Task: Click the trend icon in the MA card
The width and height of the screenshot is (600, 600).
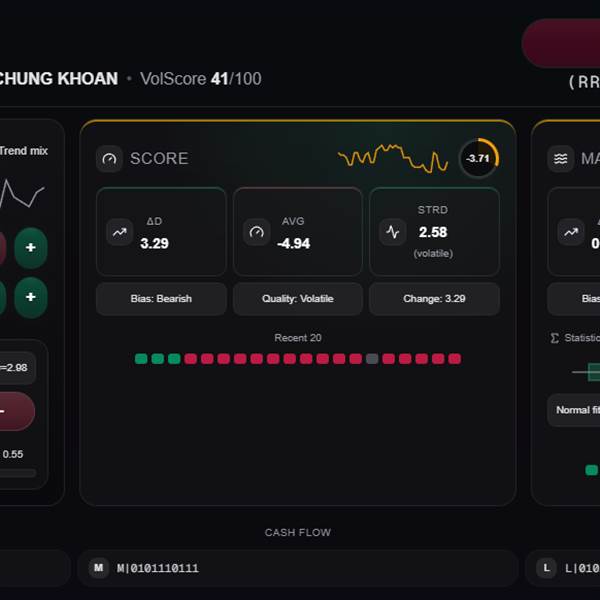Action: (x=571, y=232)
